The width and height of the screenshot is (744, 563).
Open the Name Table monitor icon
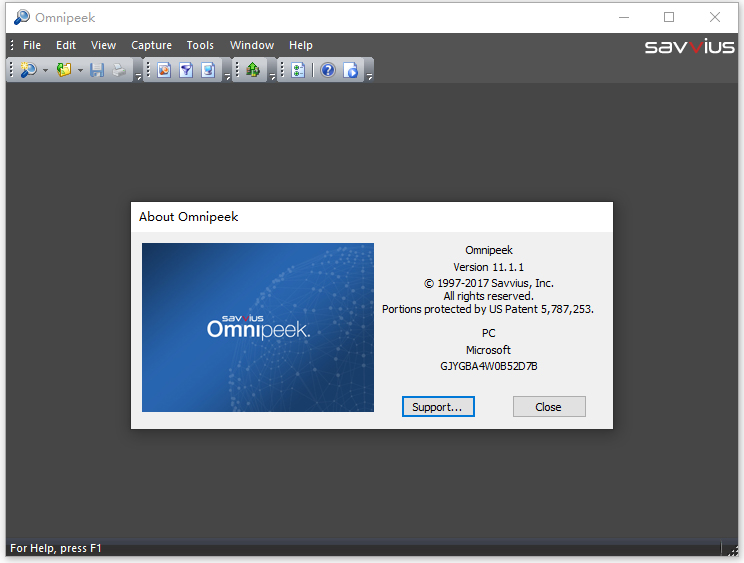tap(208, 70)
